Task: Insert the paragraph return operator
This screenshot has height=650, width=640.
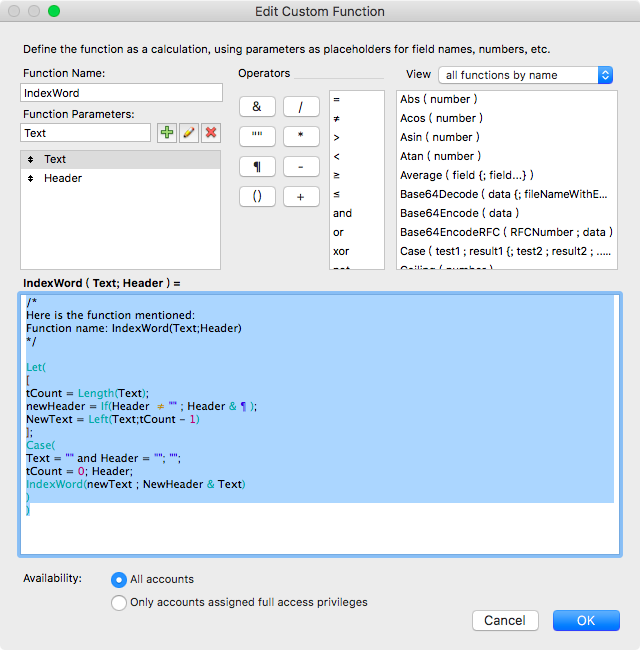Action: click(257, 167)
